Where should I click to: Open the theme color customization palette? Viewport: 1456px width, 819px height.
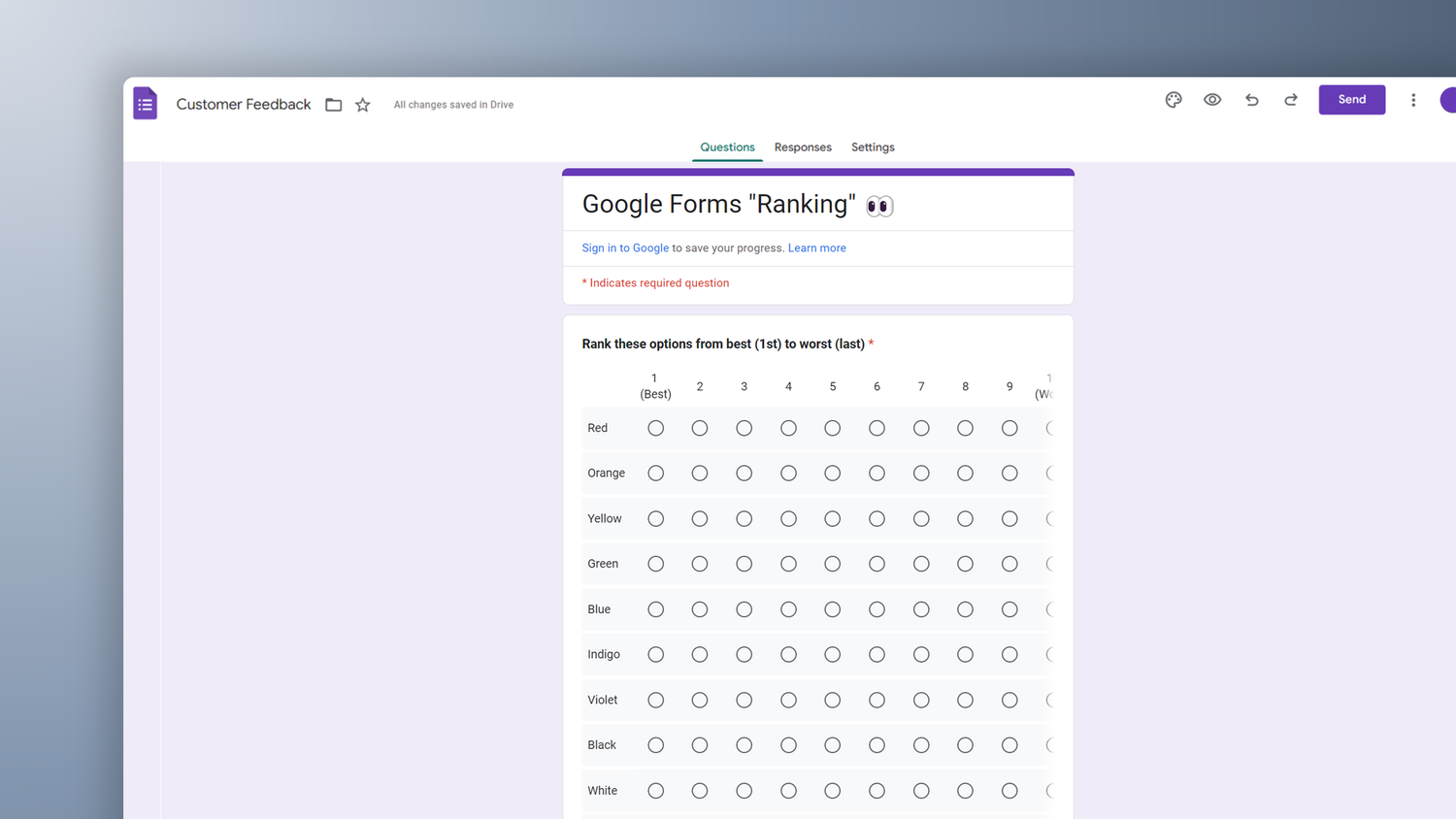(x=1173, y=99)
